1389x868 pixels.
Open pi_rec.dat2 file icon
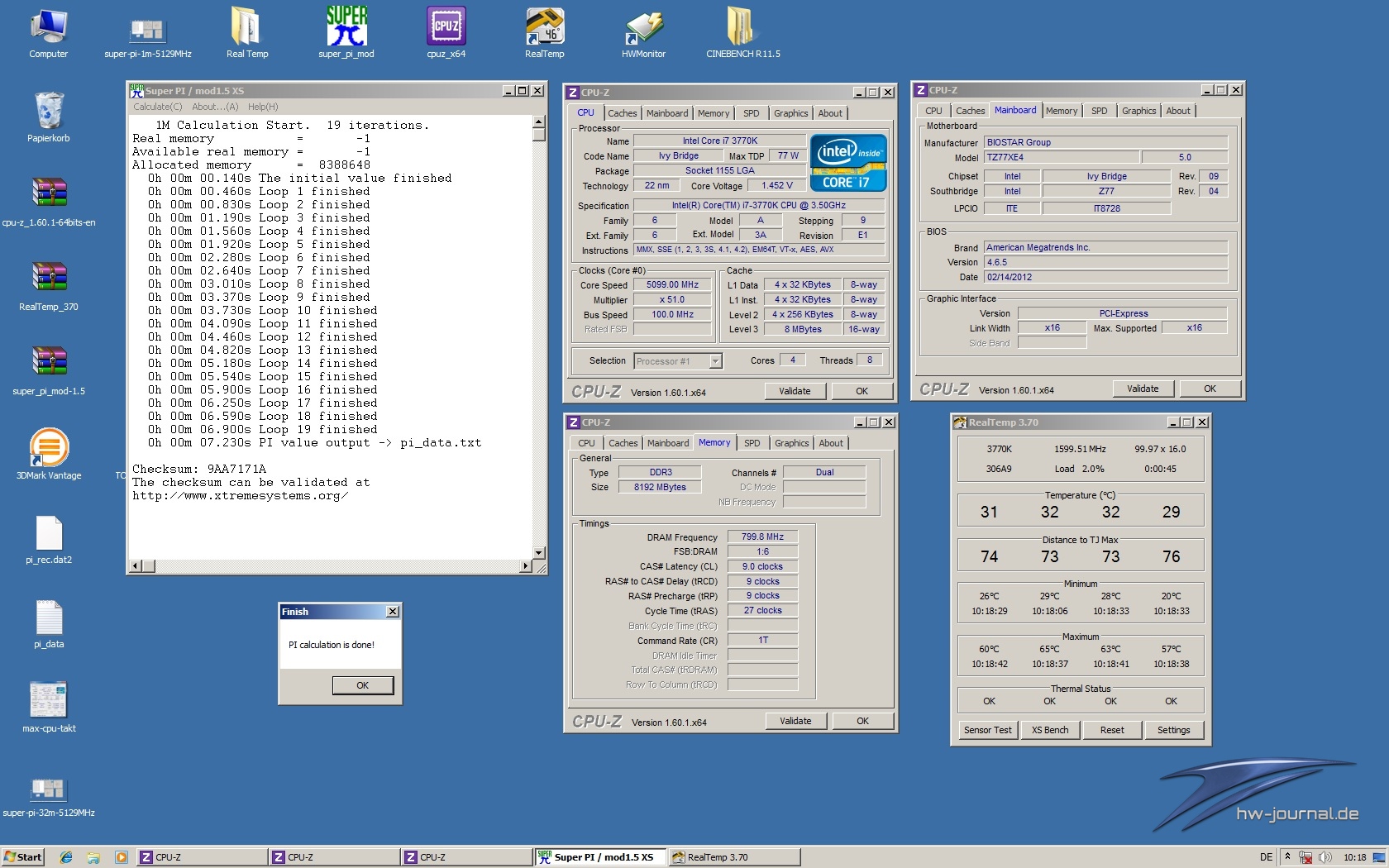(48, 539)
